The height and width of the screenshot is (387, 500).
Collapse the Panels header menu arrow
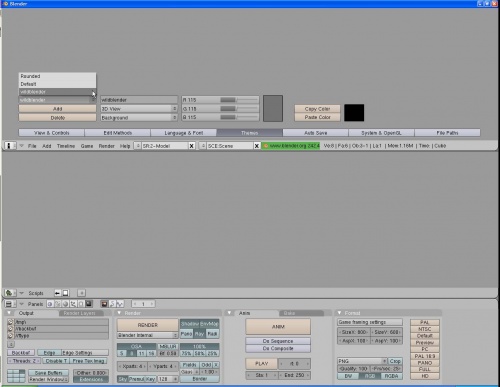(x=22, y=304)
